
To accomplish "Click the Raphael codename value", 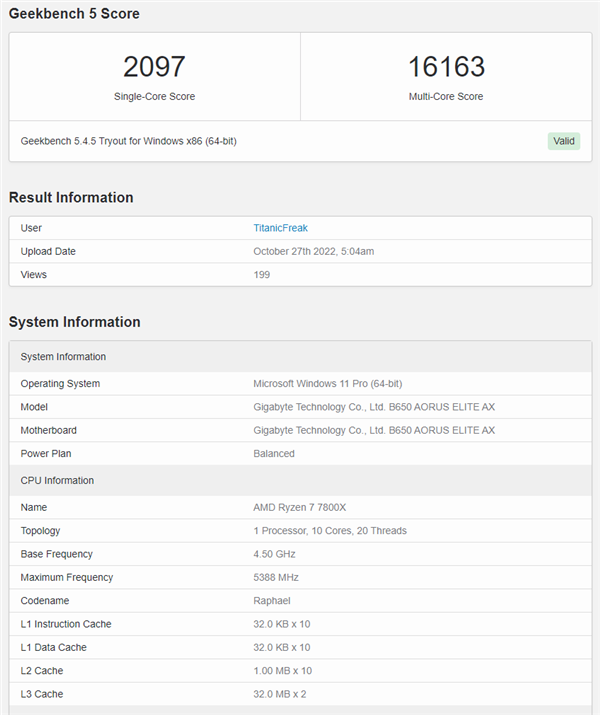I will coord(273,600).
